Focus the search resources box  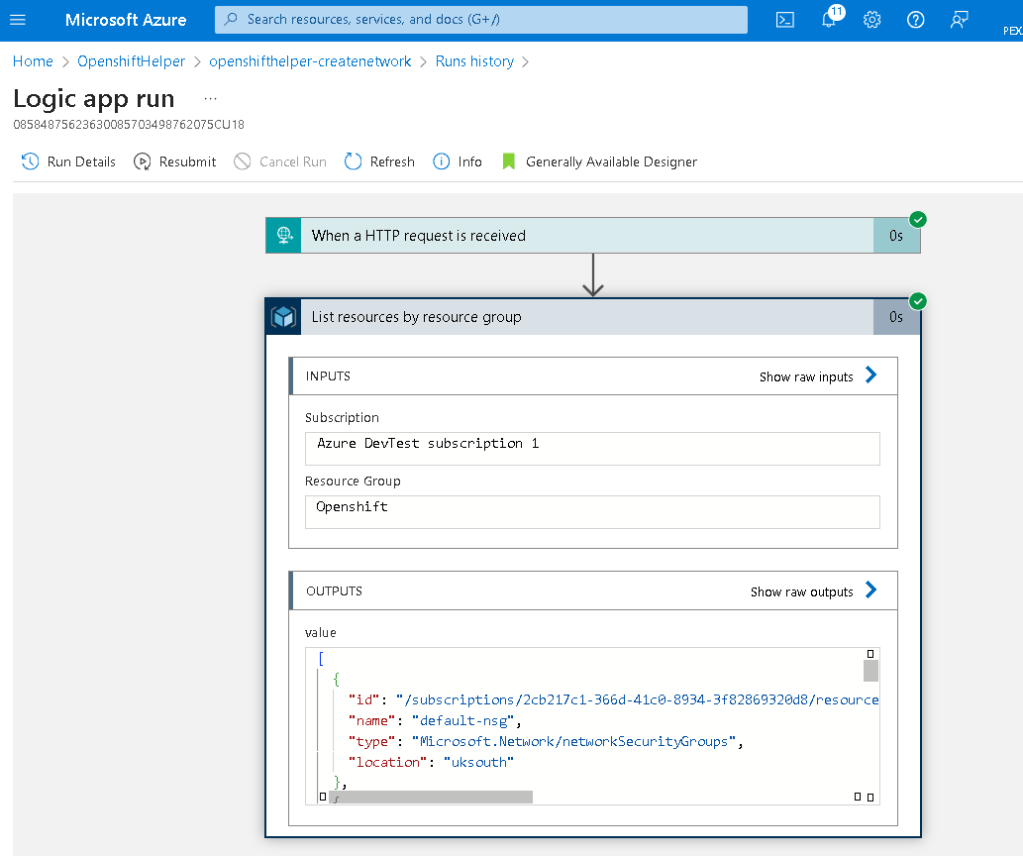coord(481,20)
